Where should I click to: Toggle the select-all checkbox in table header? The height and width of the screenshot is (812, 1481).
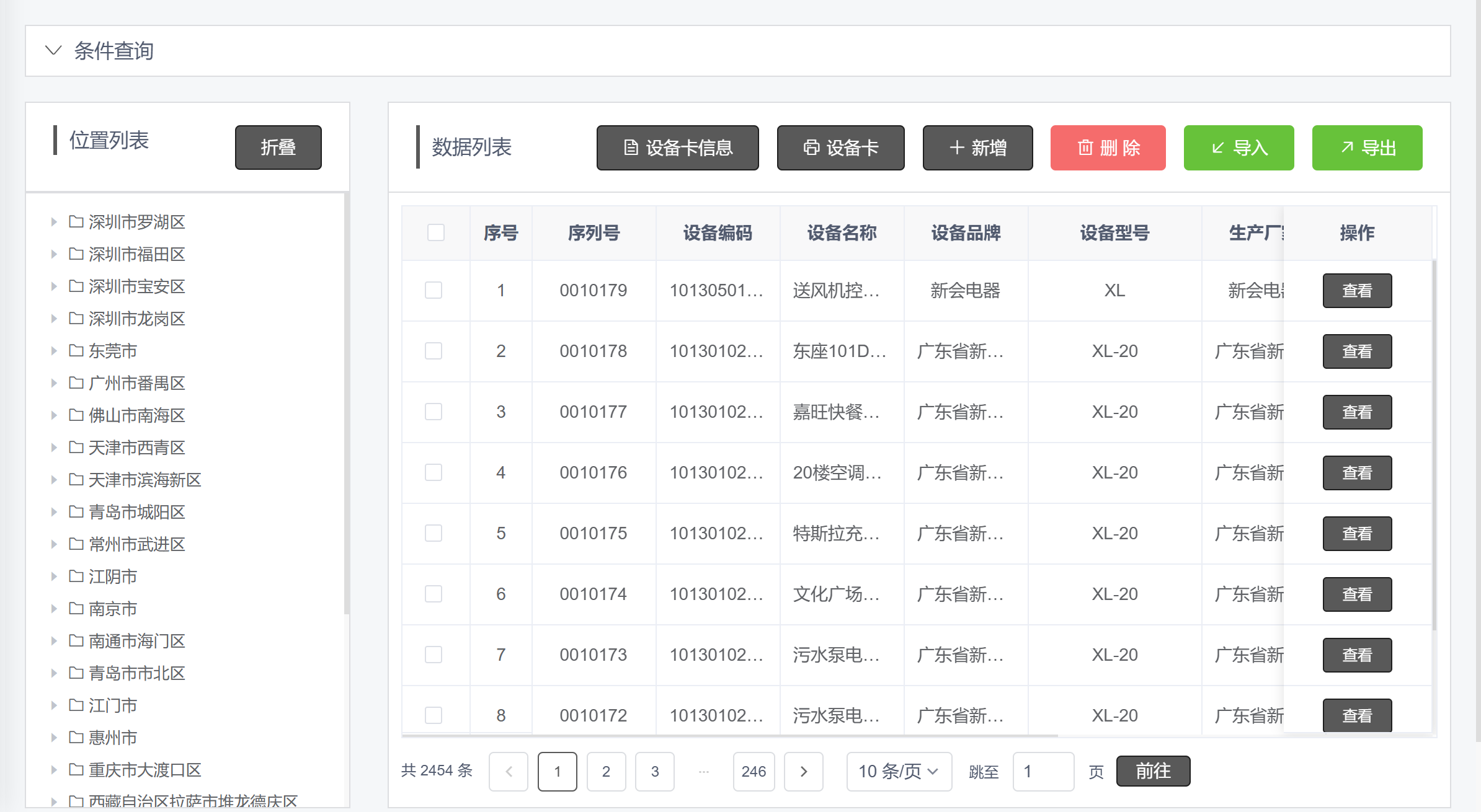436,232
